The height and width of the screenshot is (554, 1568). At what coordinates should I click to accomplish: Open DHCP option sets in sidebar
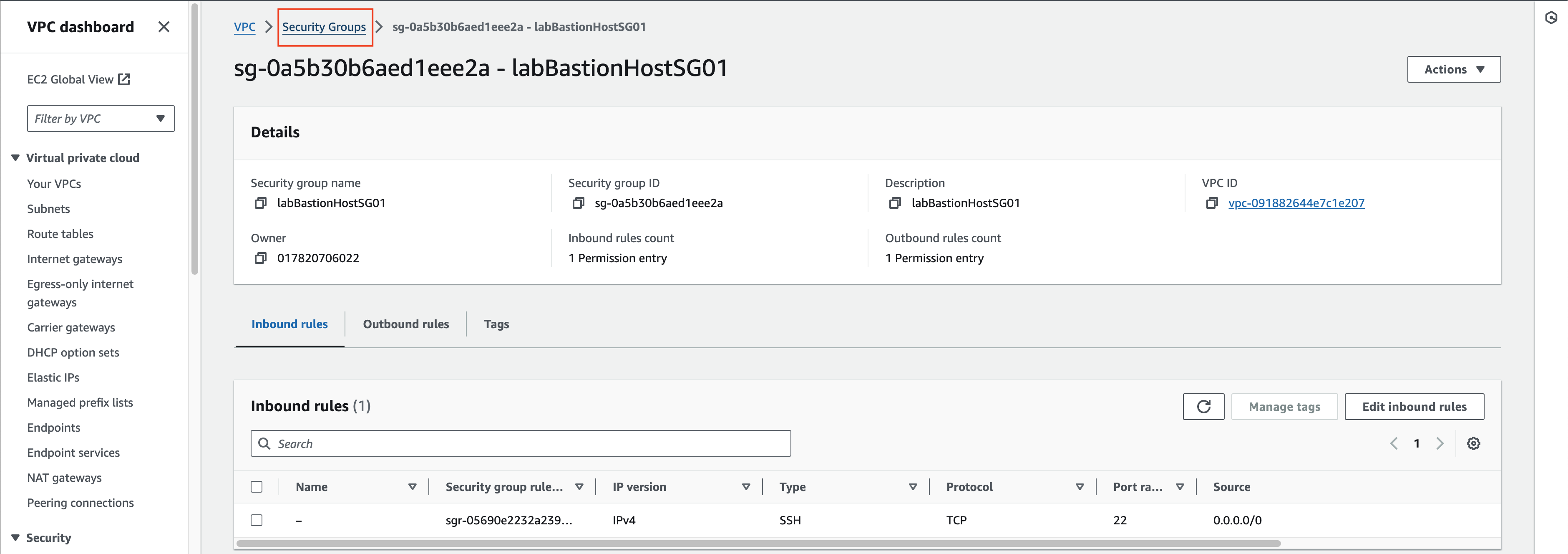click(x=73, y=352)
